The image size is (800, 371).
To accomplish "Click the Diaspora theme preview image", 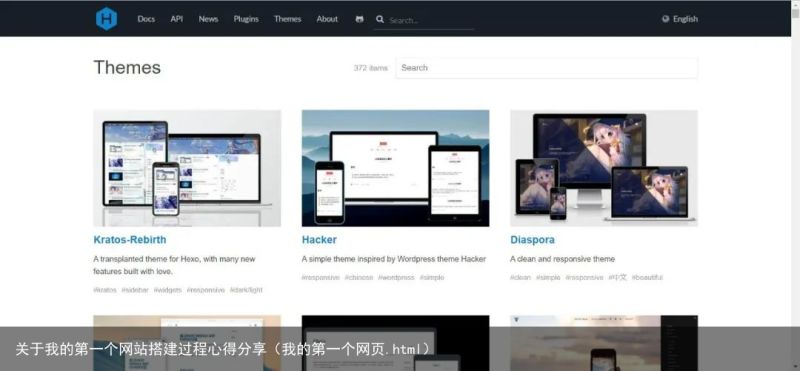I will coord(604,168).
